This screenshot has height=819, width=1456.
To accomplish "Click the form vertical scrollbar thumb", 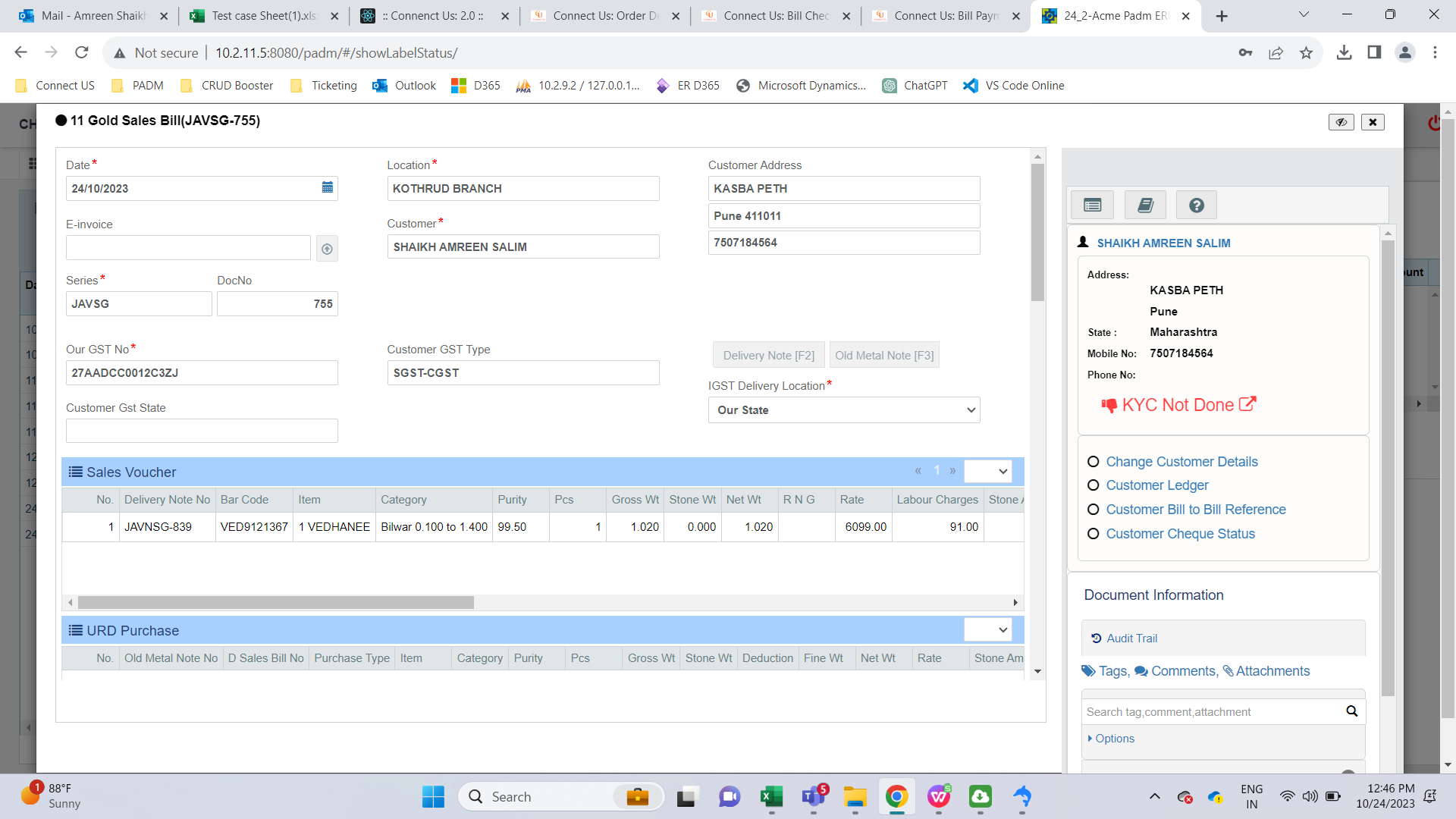I will (x=1037, y=232).
